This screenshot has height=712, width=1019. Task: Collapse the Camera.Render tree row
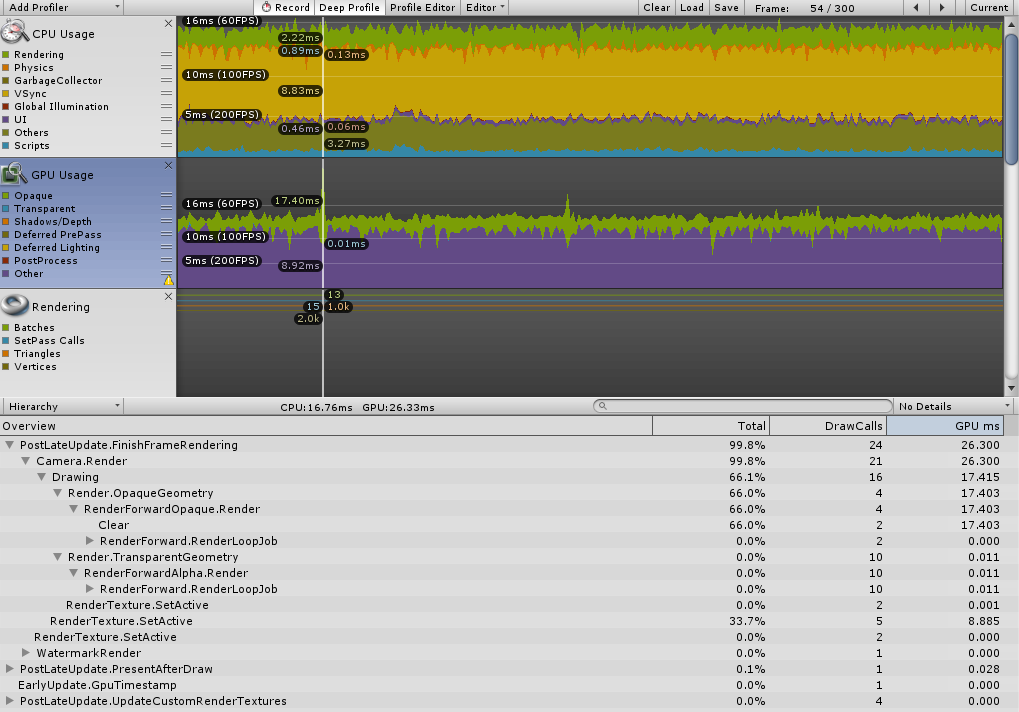click(x=25, y=461)
